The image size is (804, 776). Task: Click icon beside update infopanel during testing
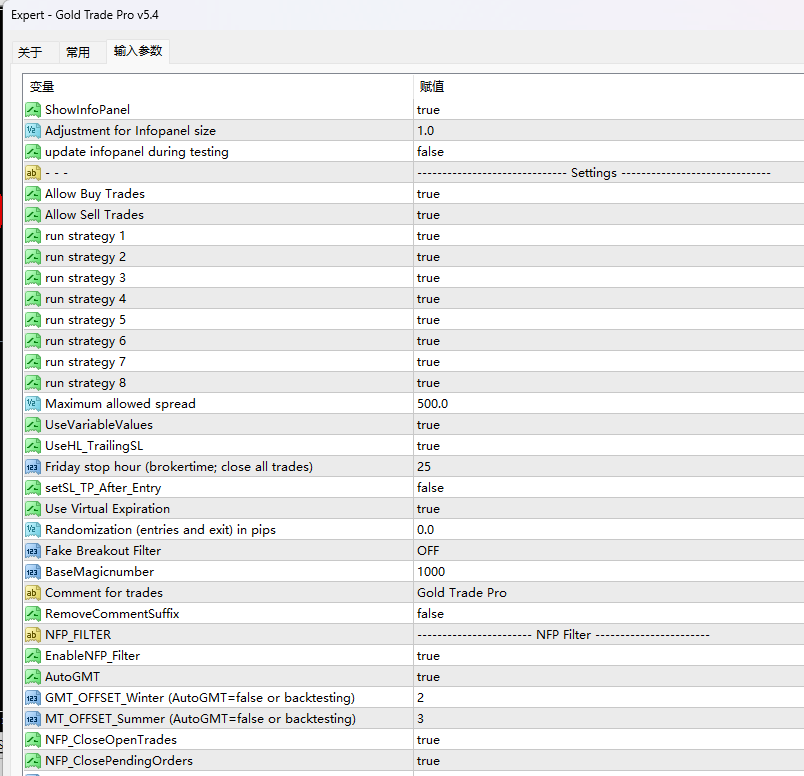pyautogui.click(x=33, y=152)
